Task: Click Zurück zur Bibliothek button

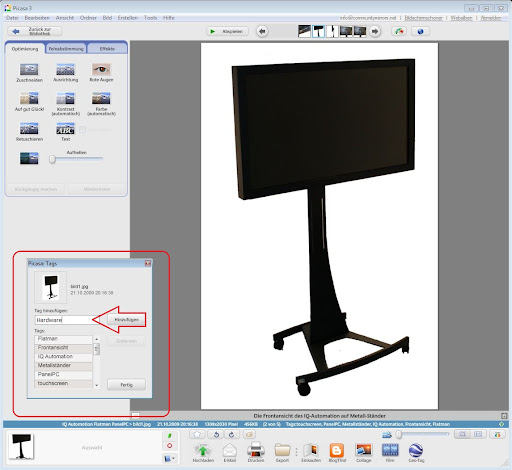Action: click(x=35, y=31)
